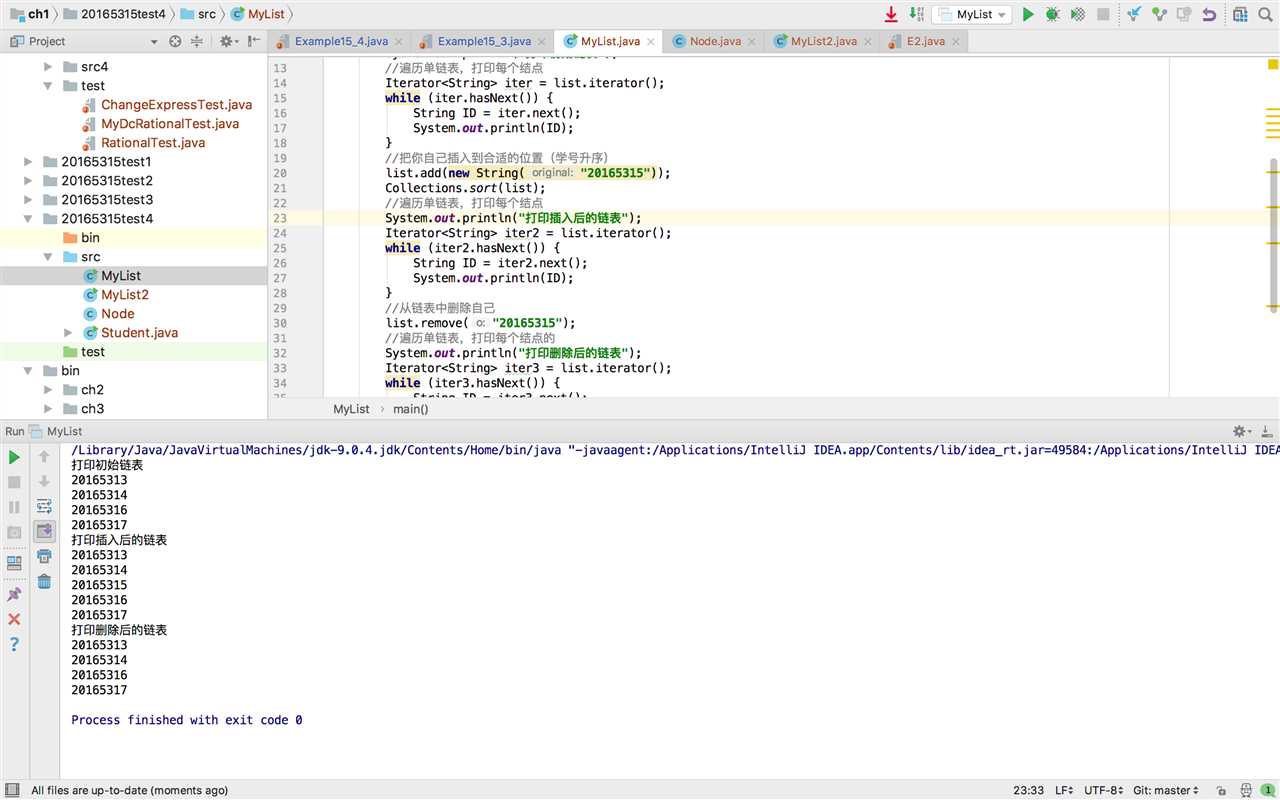Expand Student.java in the tree
The image size is (1280, 800).
pos(67,333)
